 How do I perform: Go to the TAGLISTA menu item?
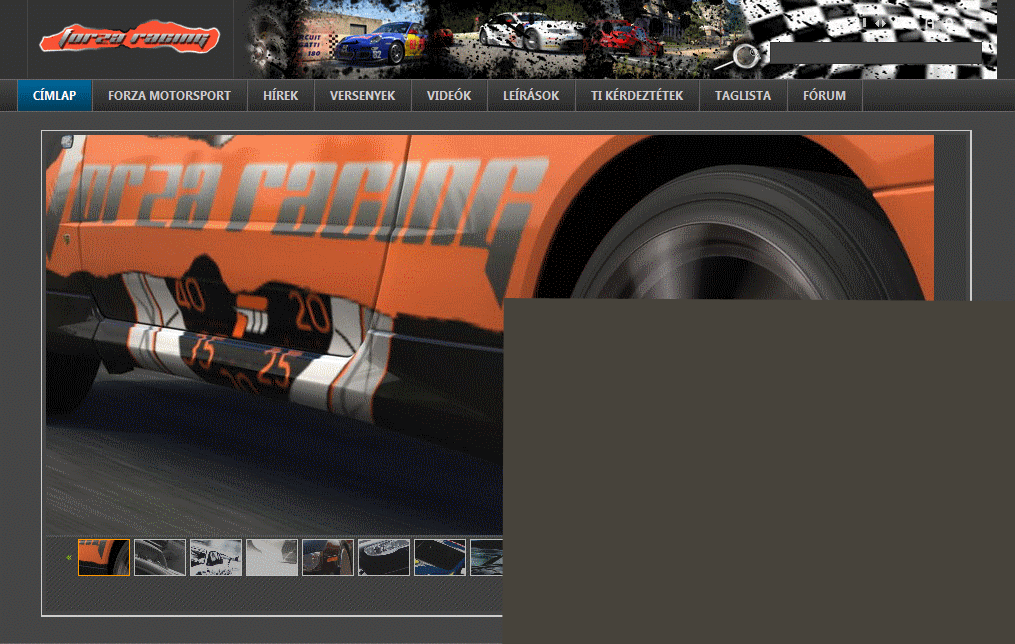coord(743,96)
